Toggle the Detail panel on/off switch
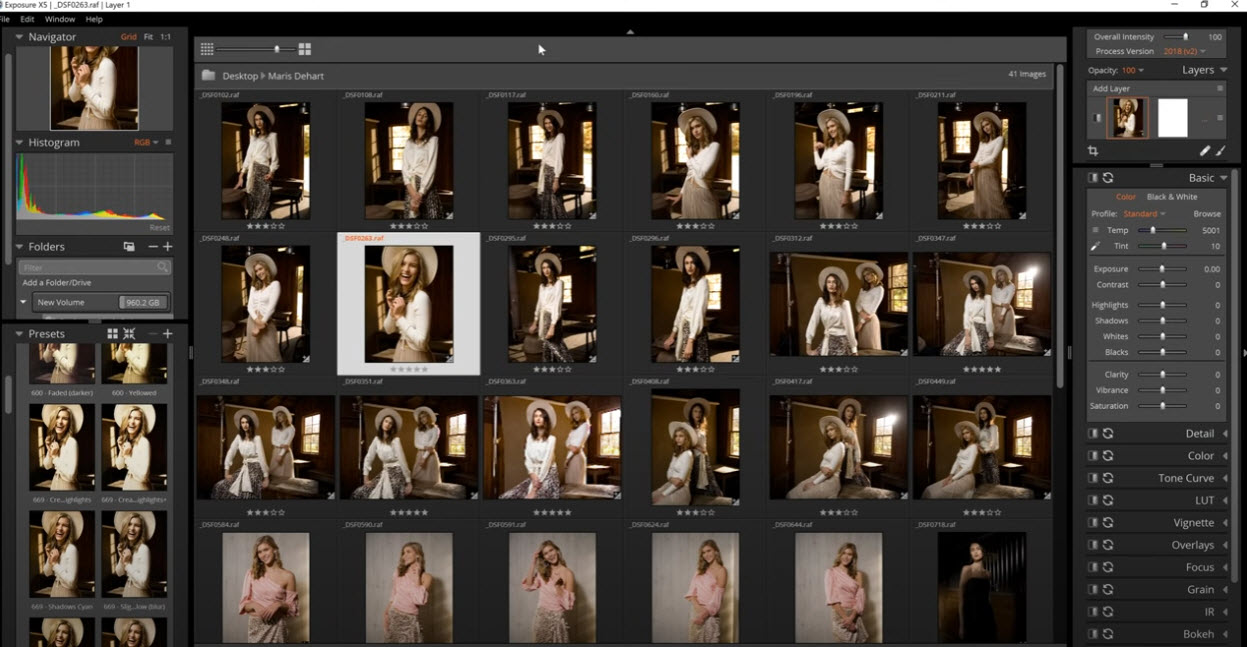The width and height of the screenshot is (1247, 647). (x=1093, y=433)
